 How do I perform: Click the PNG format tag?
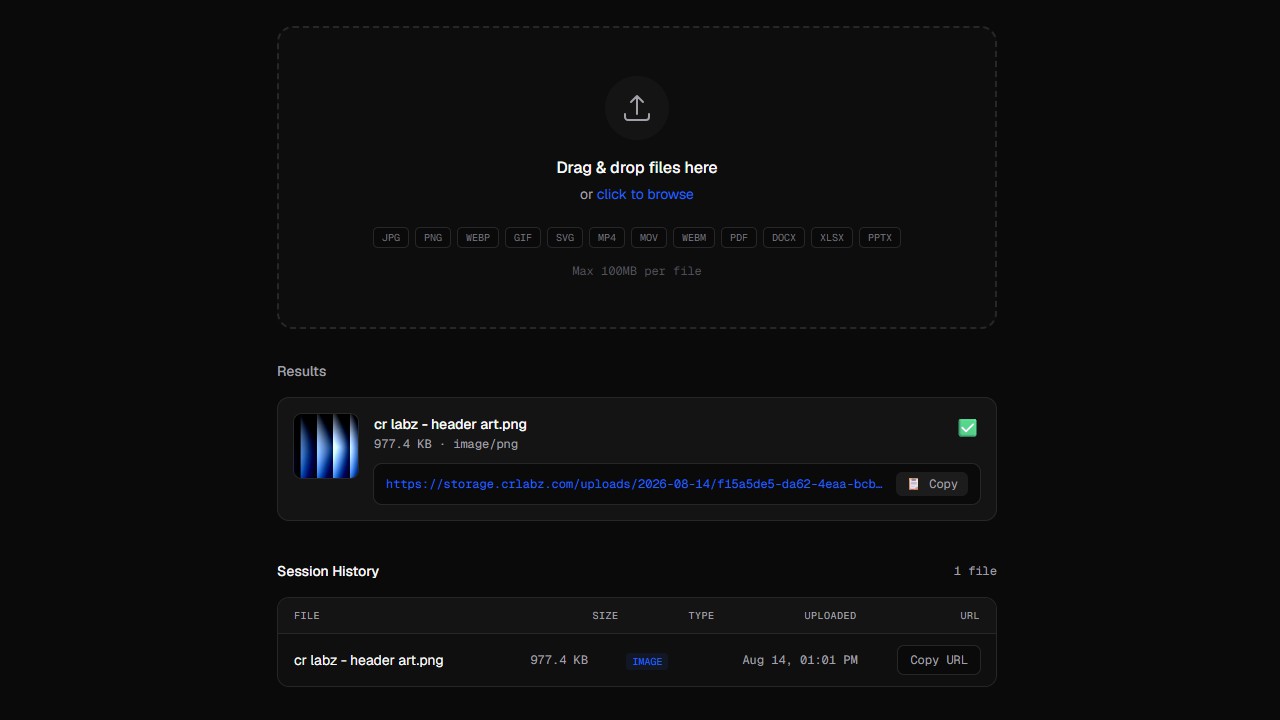(433, 238)
